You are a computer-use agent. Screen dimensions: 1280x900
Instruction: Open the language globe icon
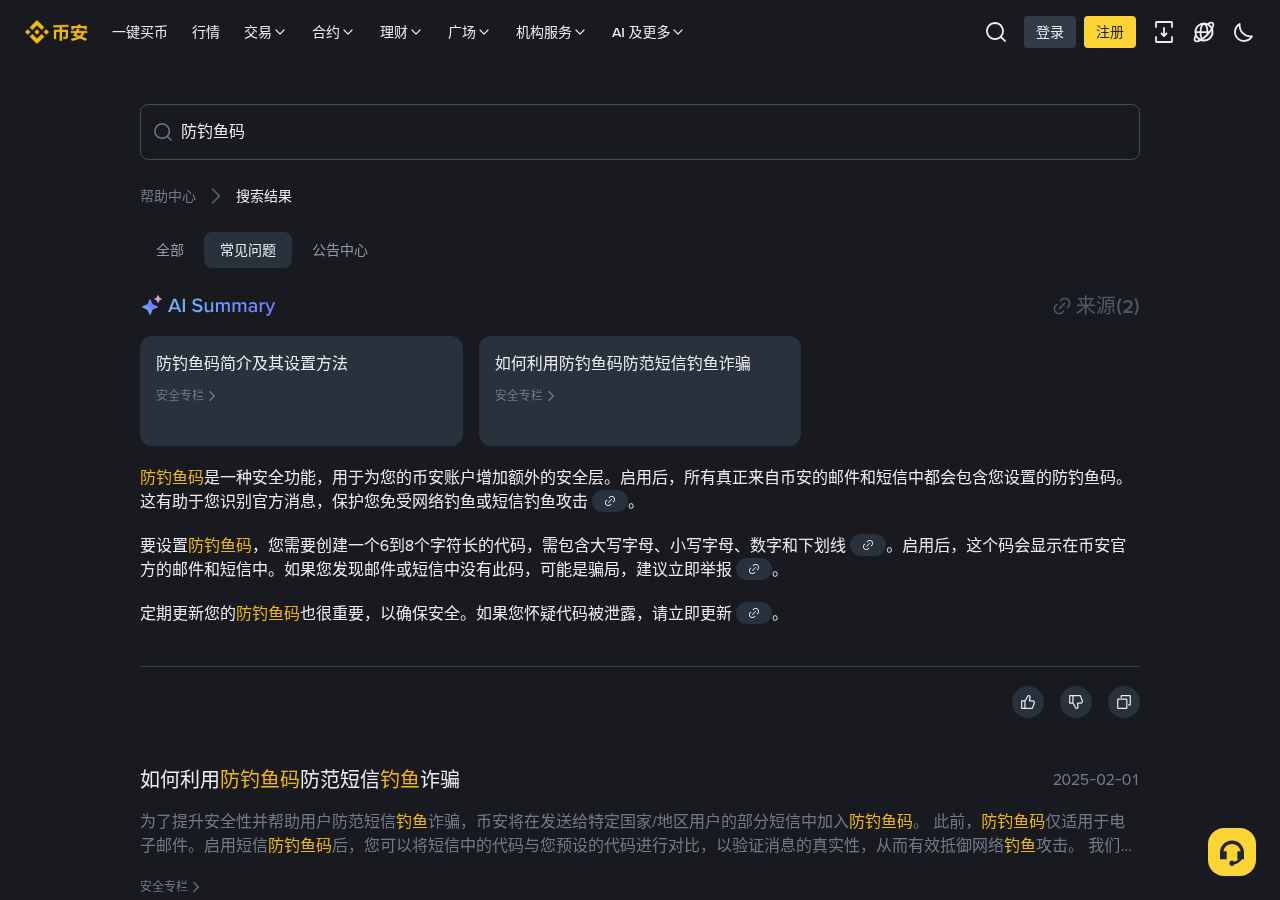(1204, 32)
